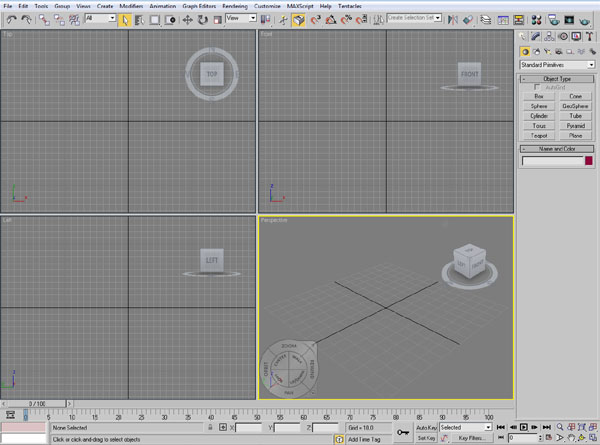
Task: Click Play Animation button
Action: point(524,427)
